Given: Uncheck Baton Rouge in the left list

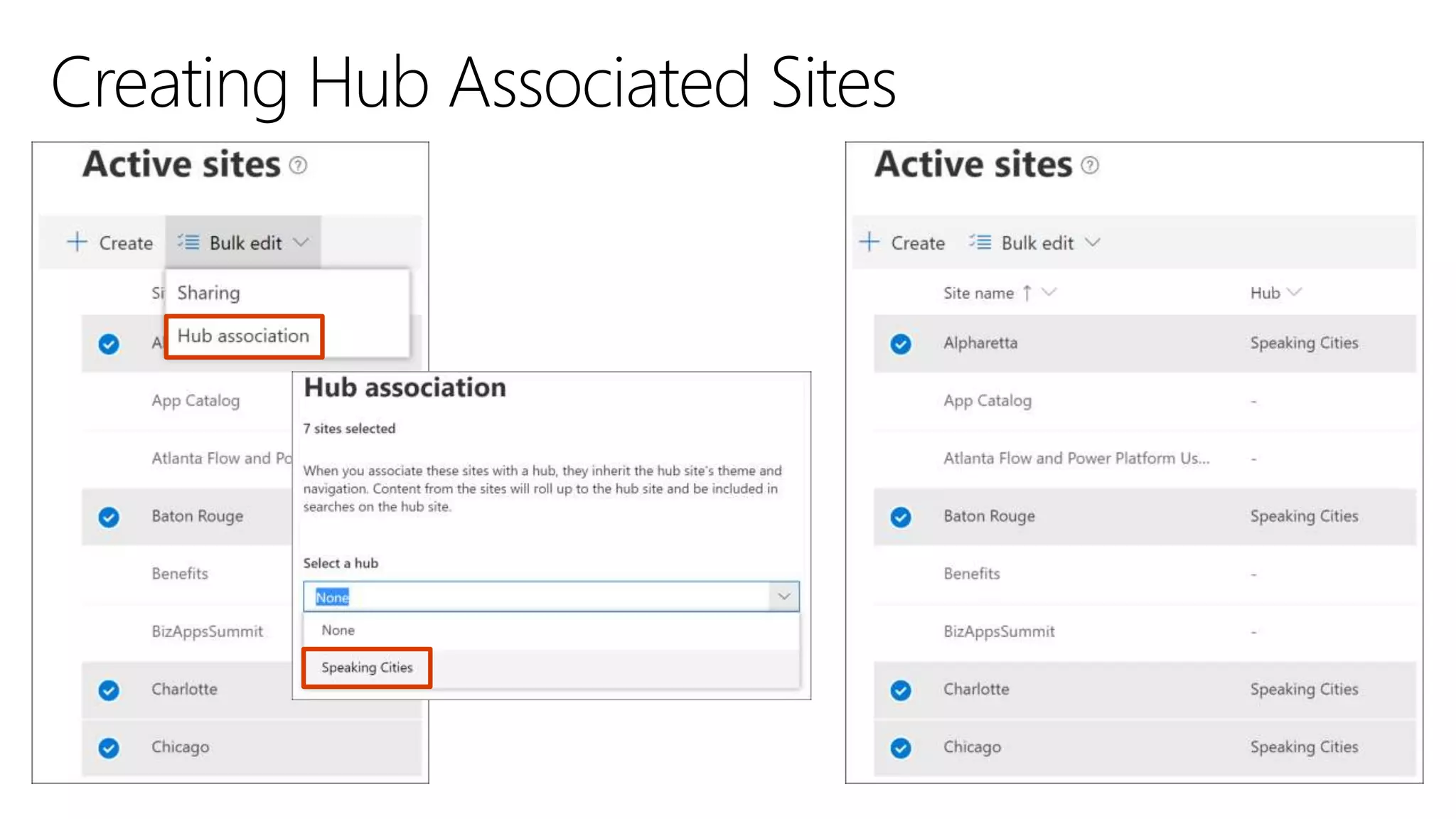Looking at the screenshot, I should (109, 517).
